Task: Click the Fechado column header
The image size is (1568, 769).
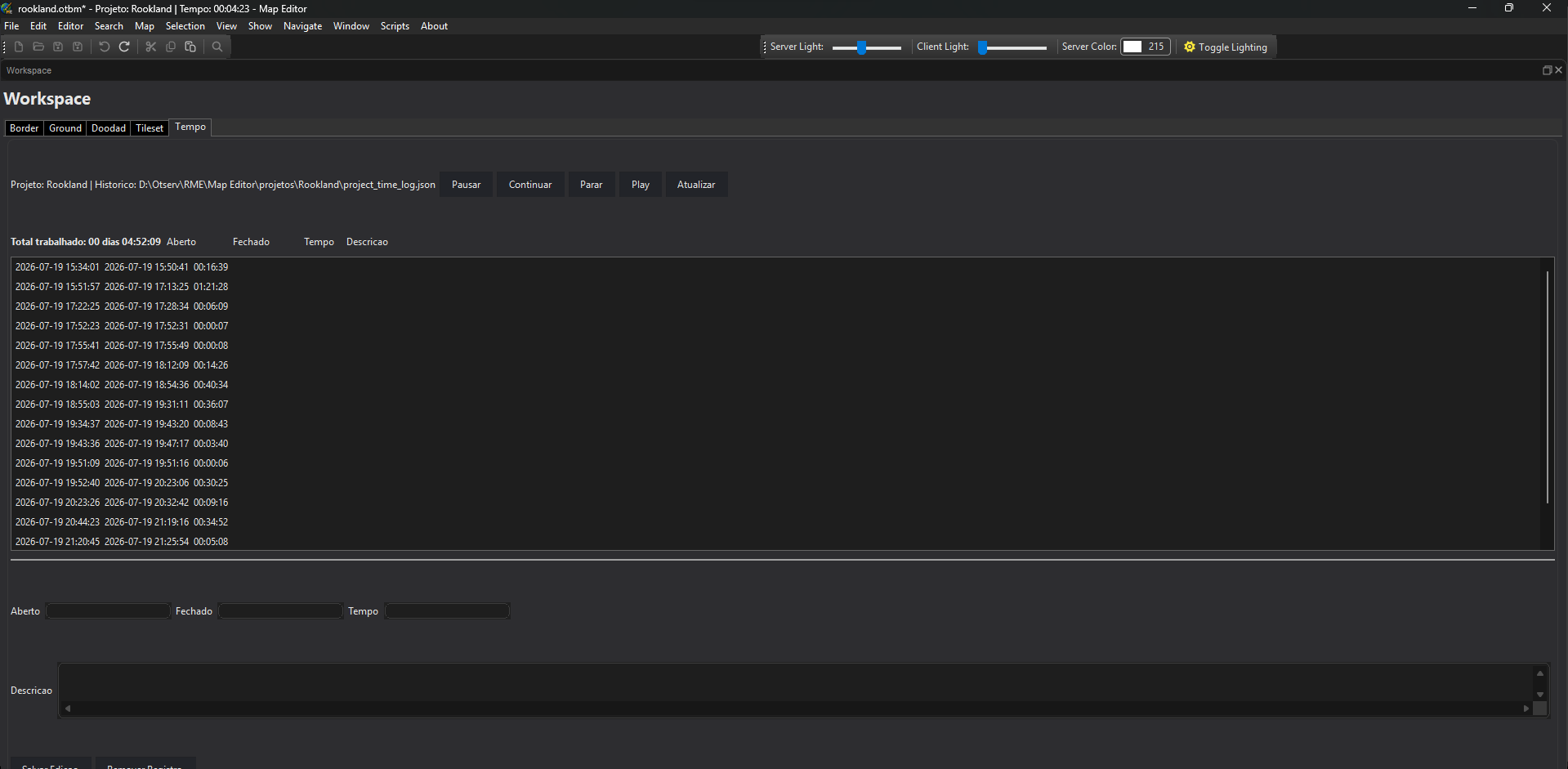Action: [251, 242]
